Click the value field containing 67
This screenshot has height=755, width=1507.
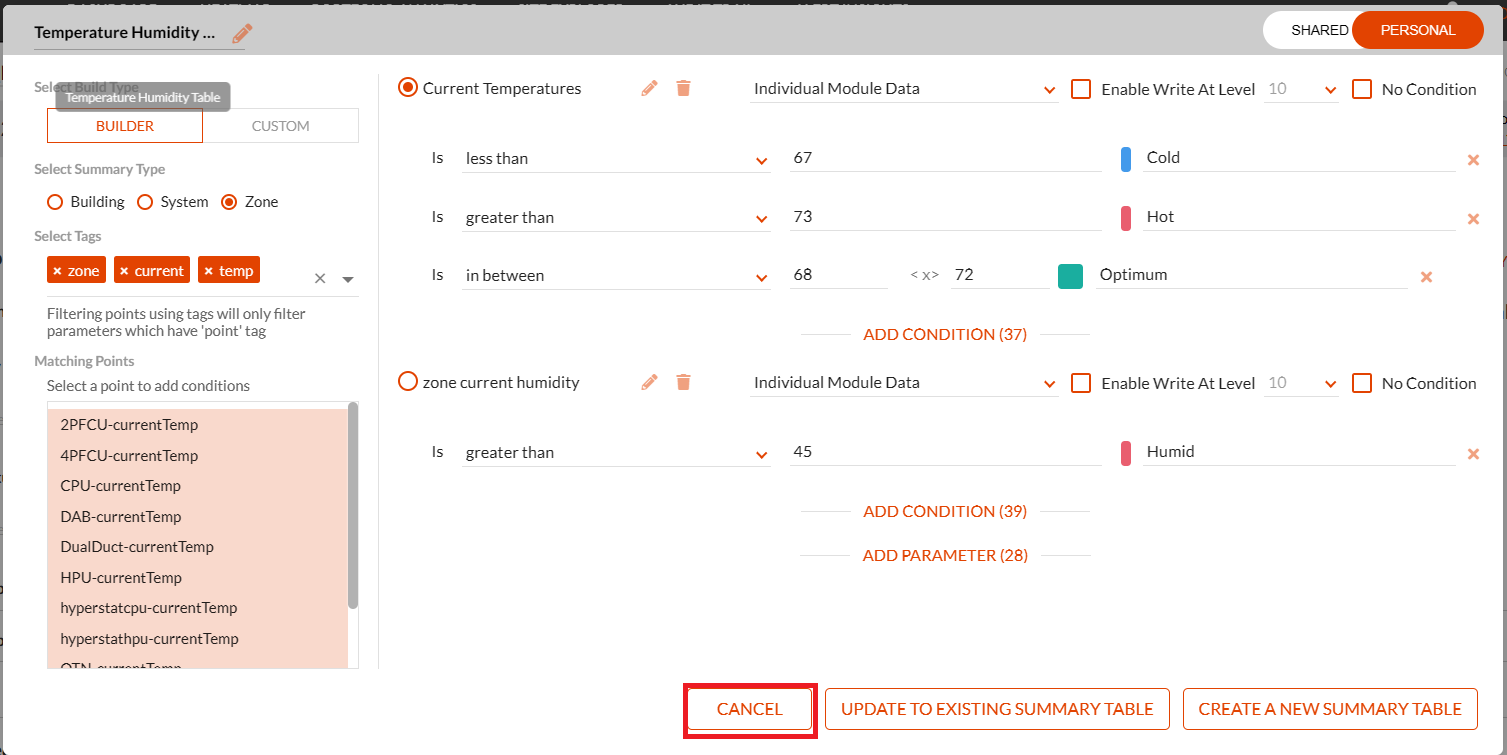coord(945,158)
